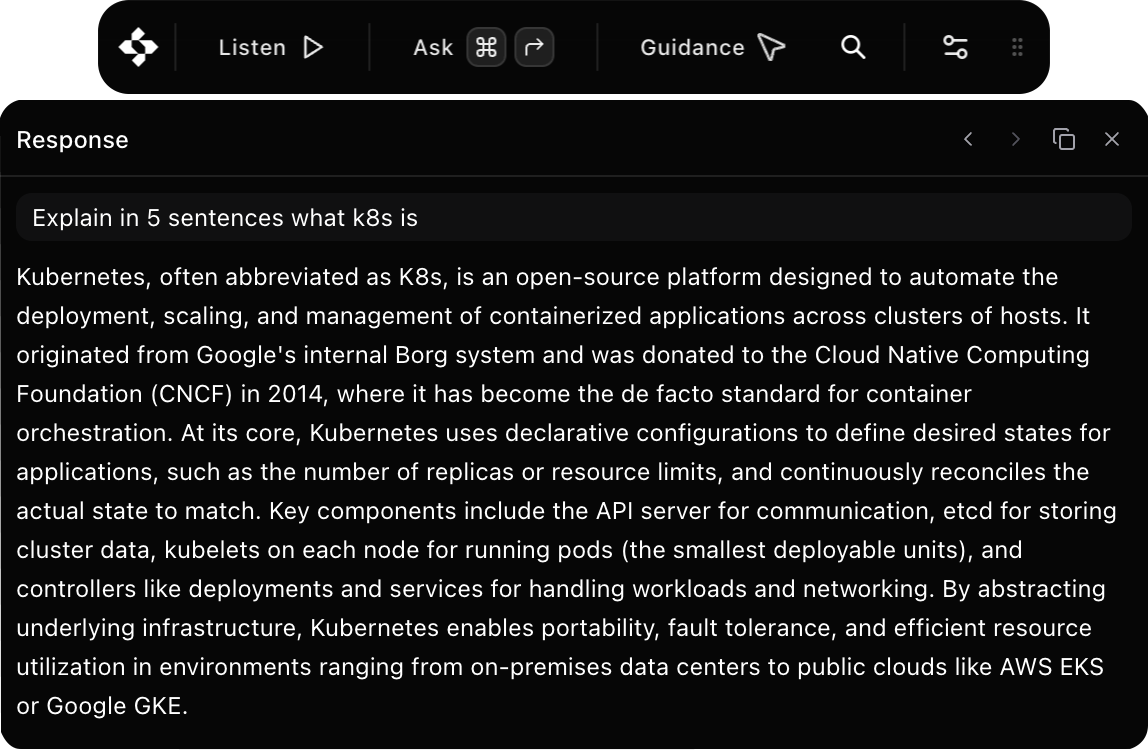
Task: Go to the next response with right chevron
Action: point(1015,139)
